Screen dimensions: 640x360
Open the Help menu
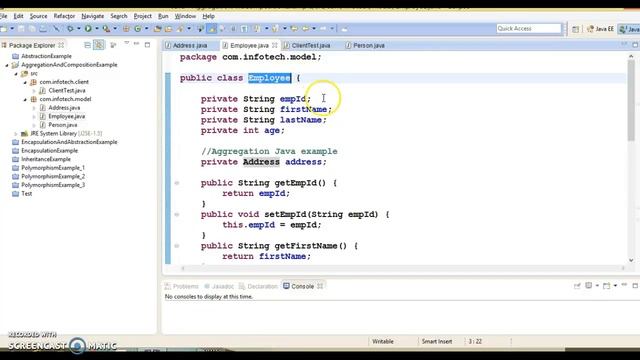pyautogui.click(x=209, y=16)
